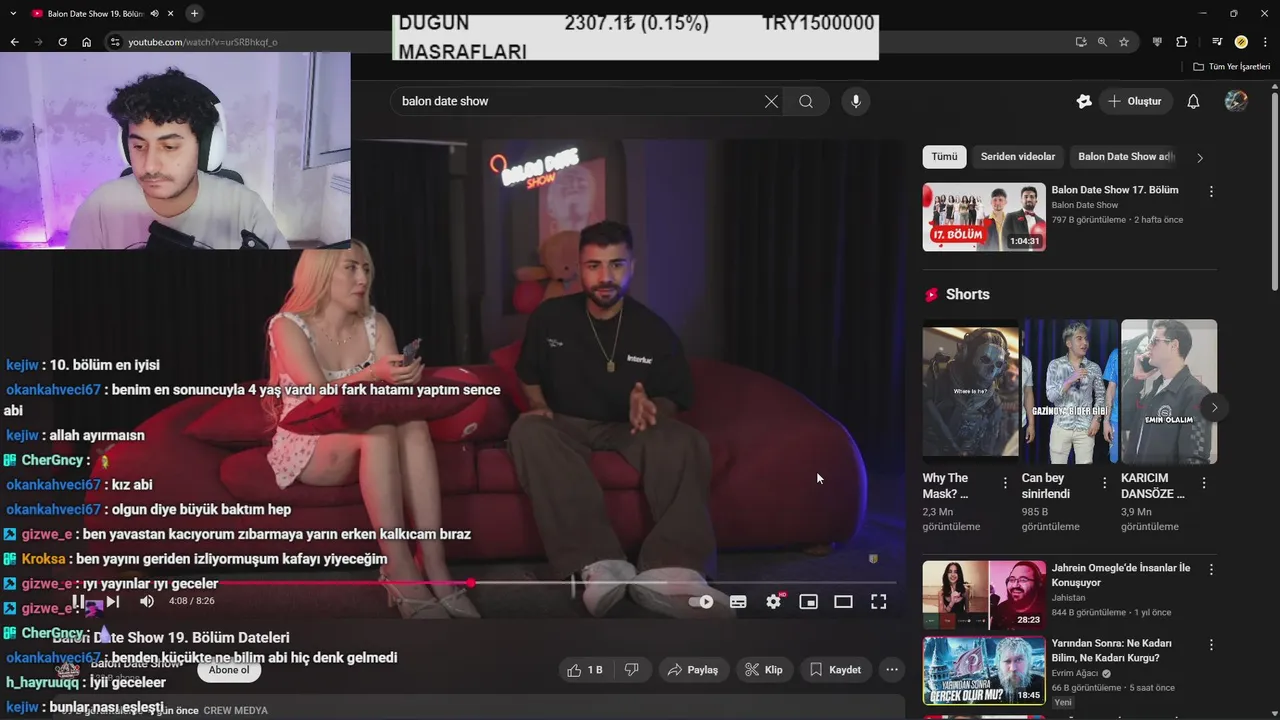Click the search magnifier button
1280x720 pixels.
tap(806, 101)
